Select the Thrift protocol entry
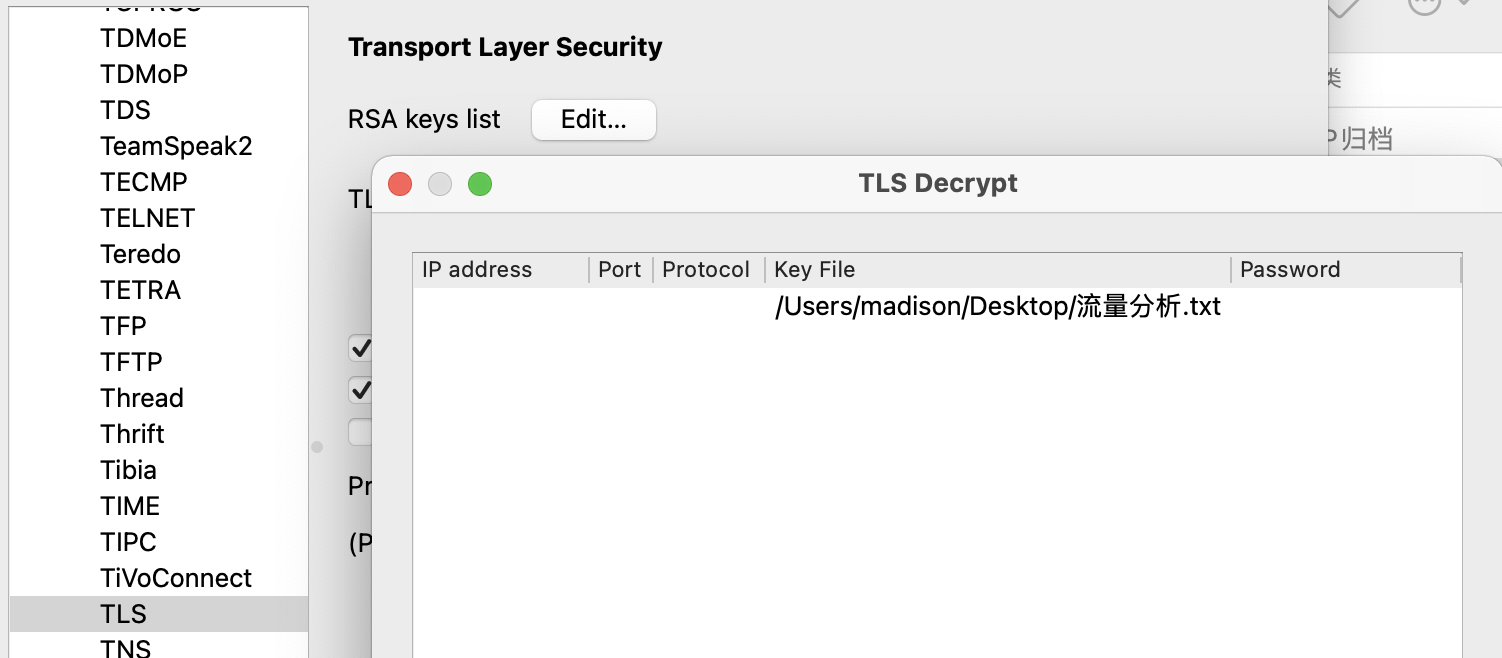Image resolution: width=1502 pixels, height=658 pixels. click(132, 434)
